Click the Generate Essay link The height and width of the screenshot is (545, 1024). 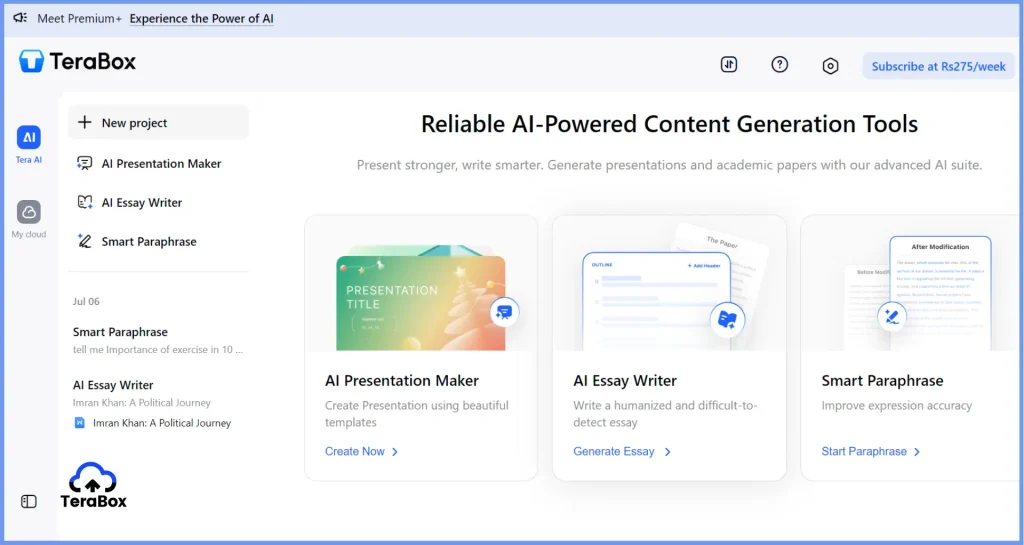pos(614,451)
